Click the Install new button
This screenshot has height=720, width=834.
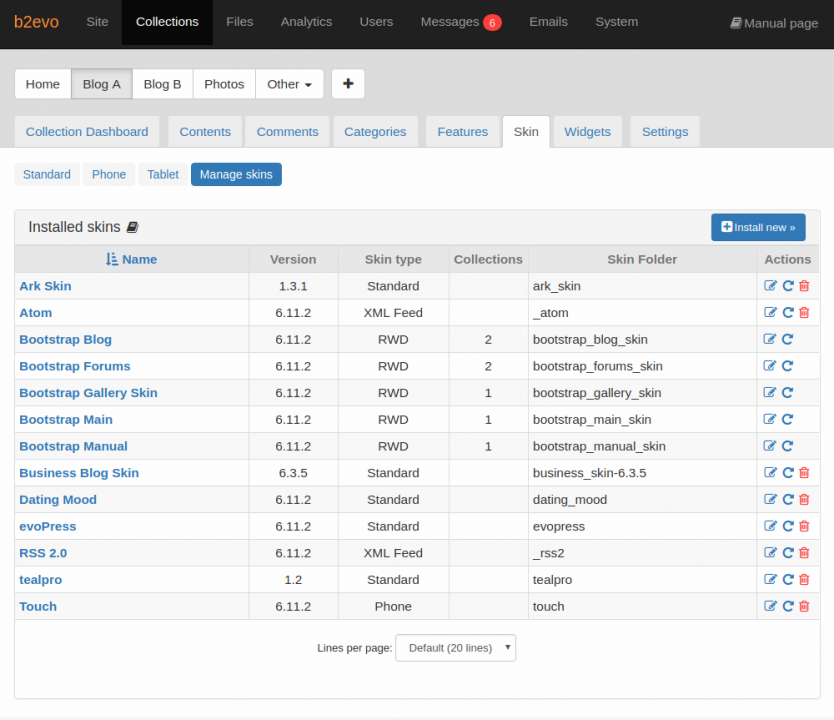pos(758,227)
